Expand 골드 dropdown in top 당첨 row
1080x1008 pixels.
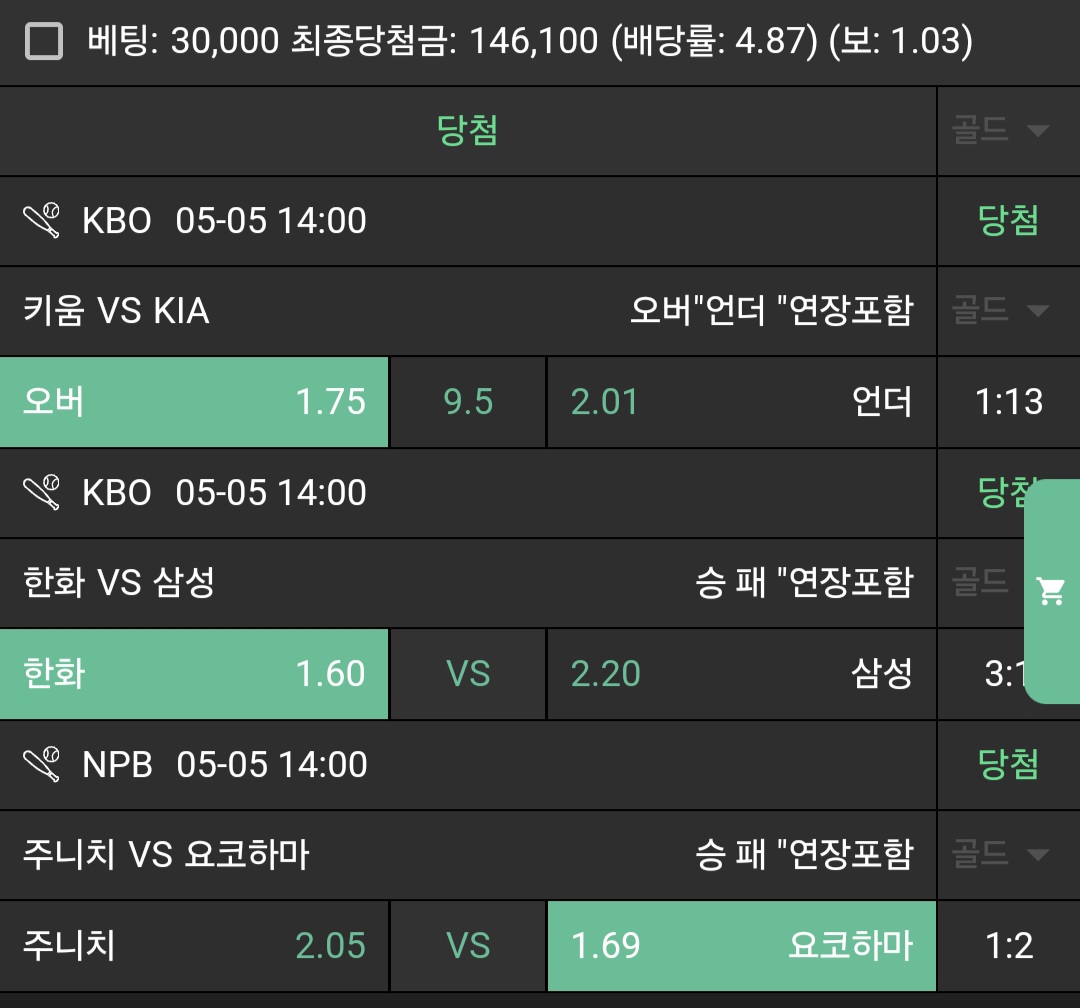1000,131
